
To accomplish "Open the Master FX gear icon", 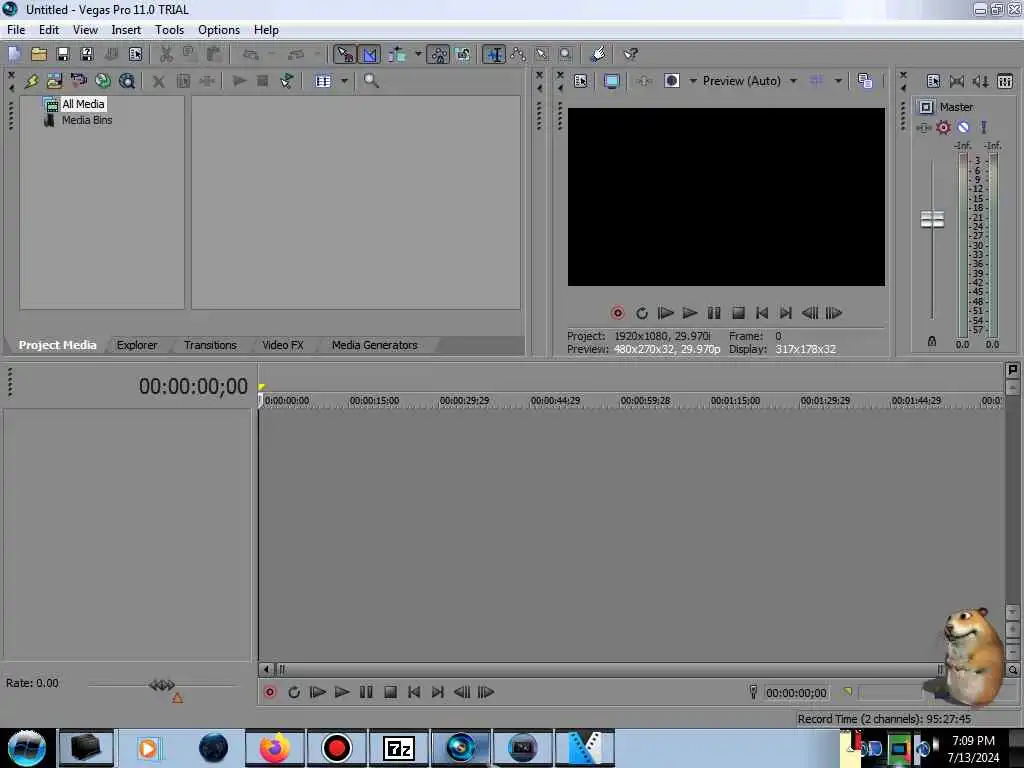I will pyautogui.click(x=944, y=127).
